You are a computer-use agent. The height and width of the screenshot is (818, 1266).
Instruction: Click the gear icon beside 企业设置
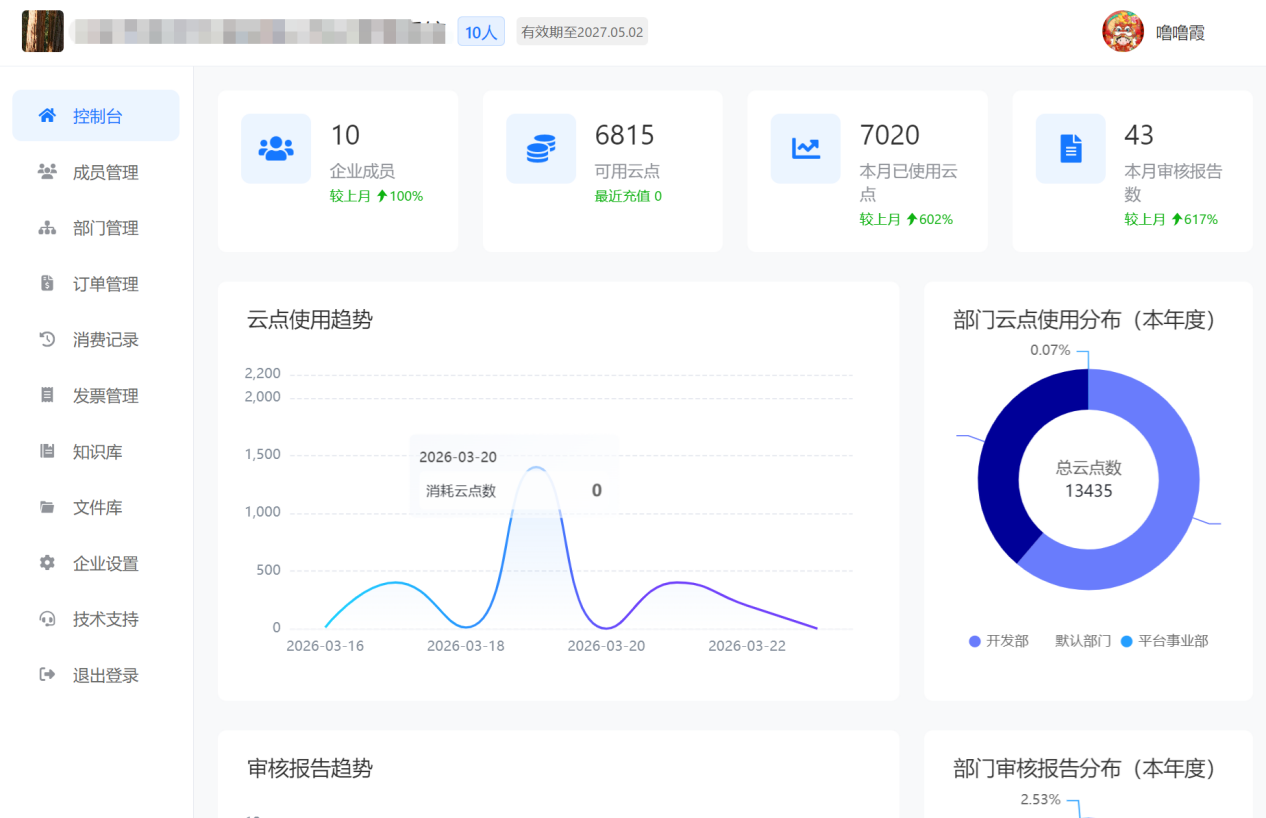tap(47, 563)
